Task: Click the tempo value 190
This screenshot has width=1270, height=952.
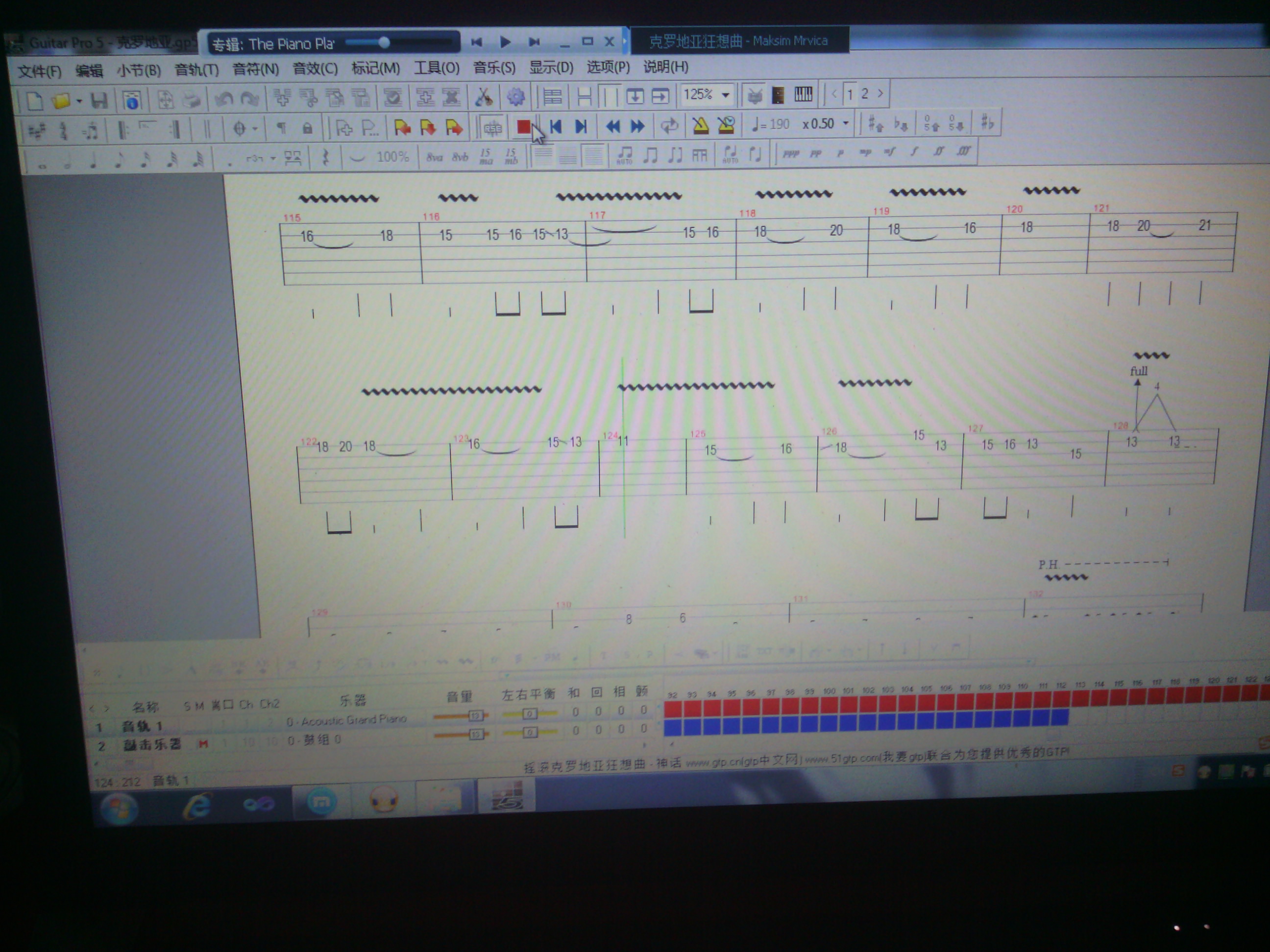Action: click(x=779, y=124)
